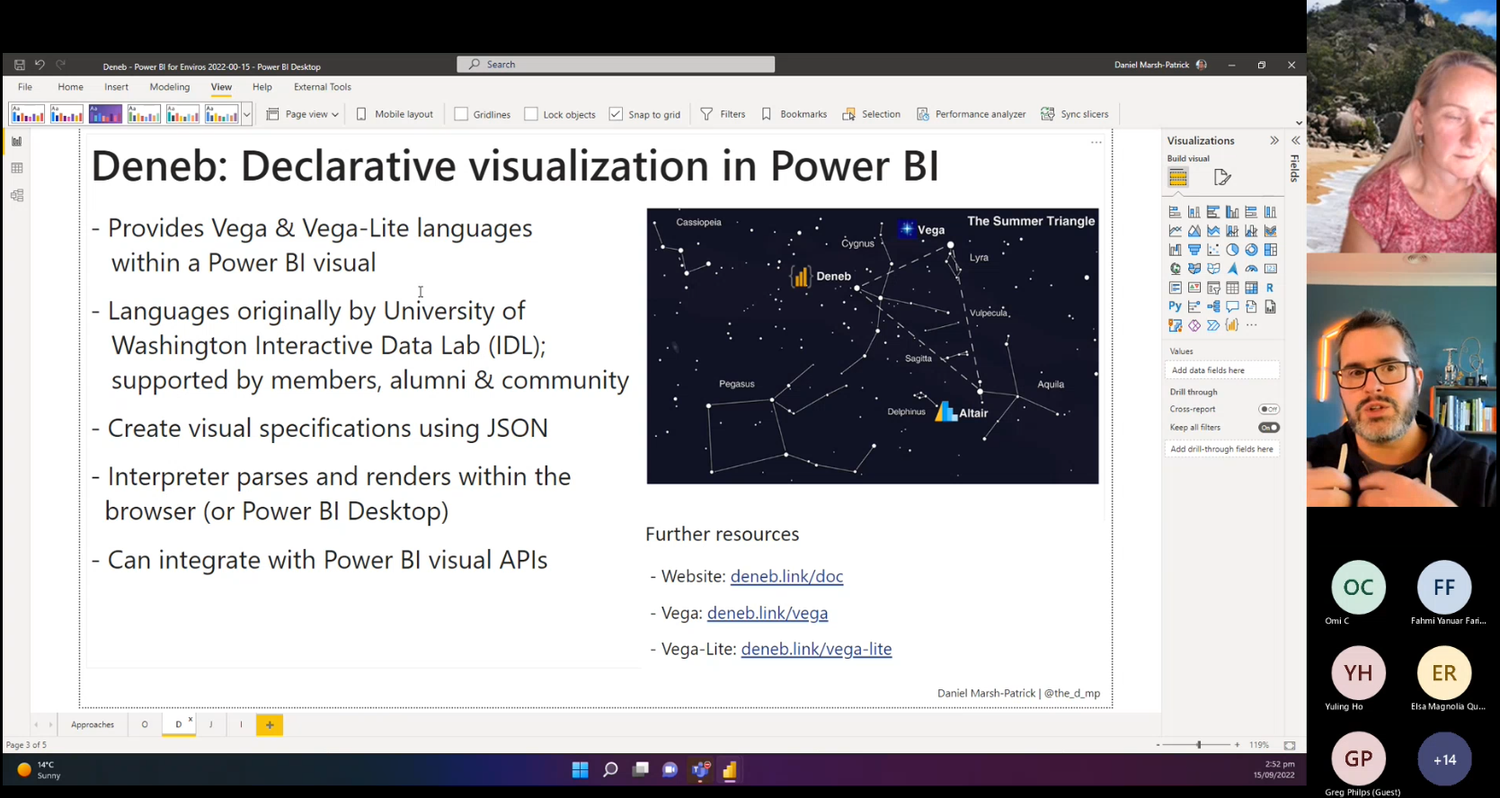Viewport: 1500px width, 798px height.
Task: Adjust the zoom slider in the status bar
Action: [1198, 744]
